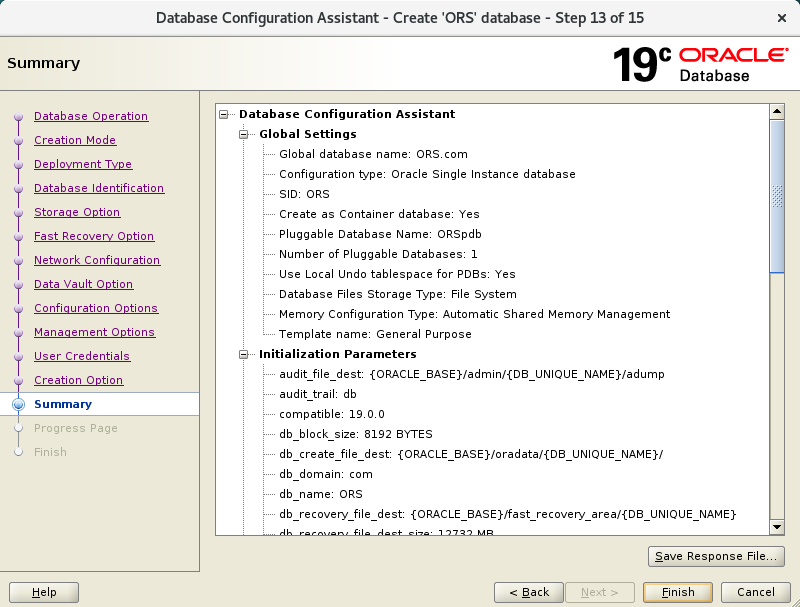Open the Deployment Type step
Viewport: 800px width, 607px height.
[x=83, y=164]
